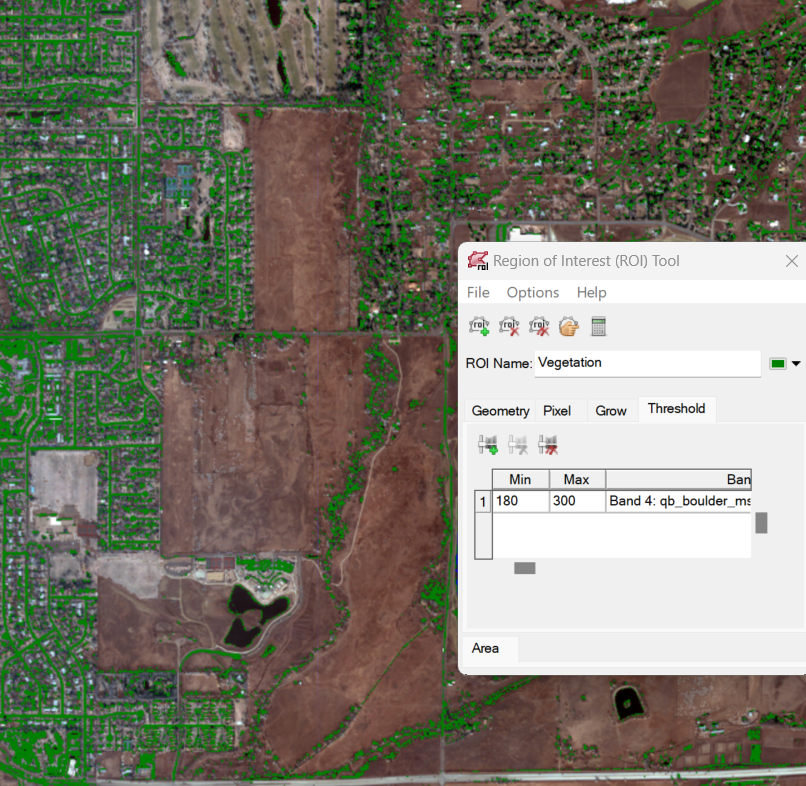806x786 pixels.
Task: Click the calculator statistics icon
Action: click(599, 326)
